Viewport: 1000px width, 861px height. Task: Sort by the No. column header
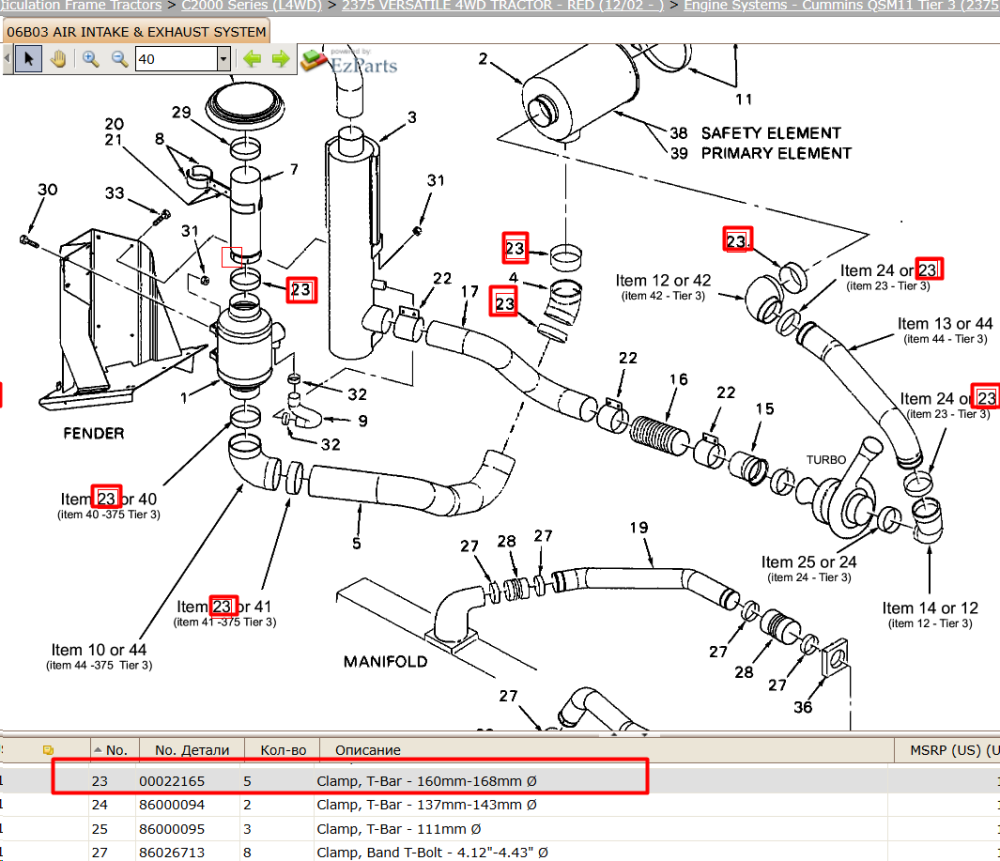pos(115,750)
